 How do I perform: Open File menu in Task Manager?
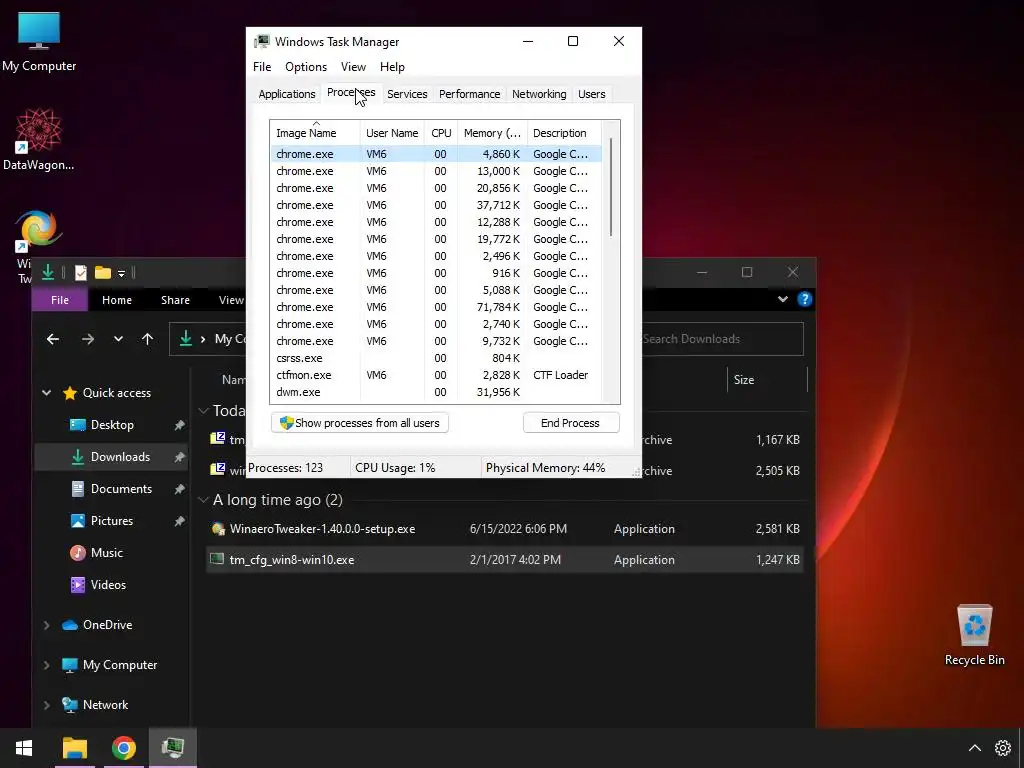262,67
